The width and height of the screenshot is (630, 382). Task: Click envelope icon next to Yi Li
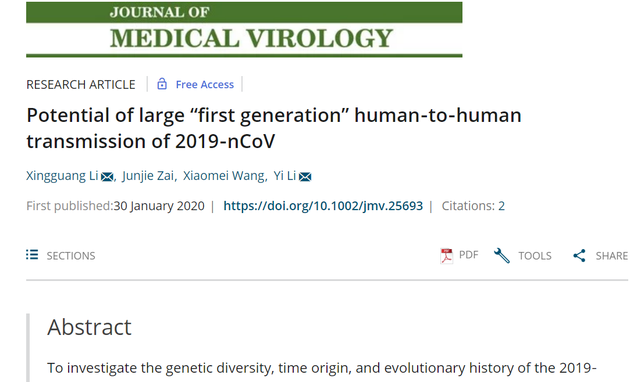(305, 177)
